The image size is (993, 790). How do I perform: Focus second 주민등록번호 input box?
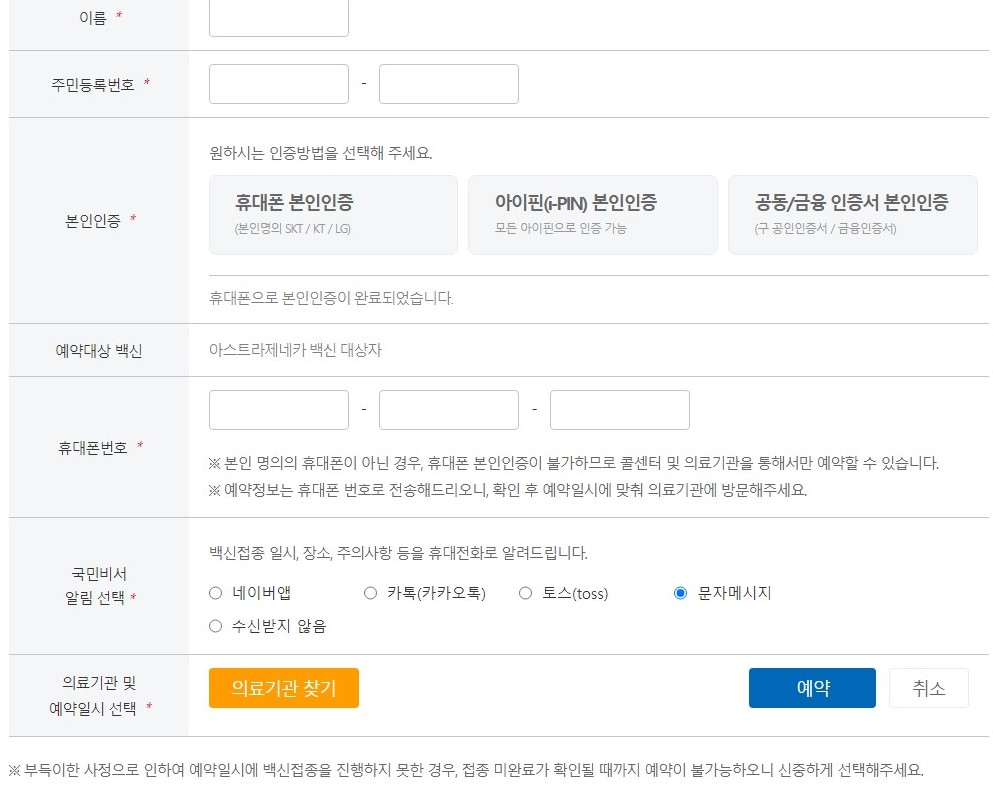click(x=448, y=84)
